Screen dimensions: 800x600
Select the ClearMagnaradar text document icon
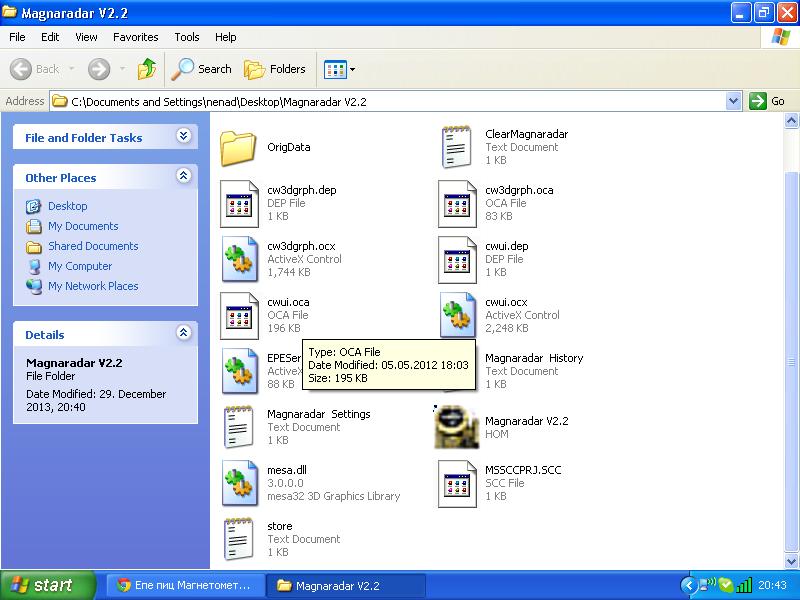457,148
